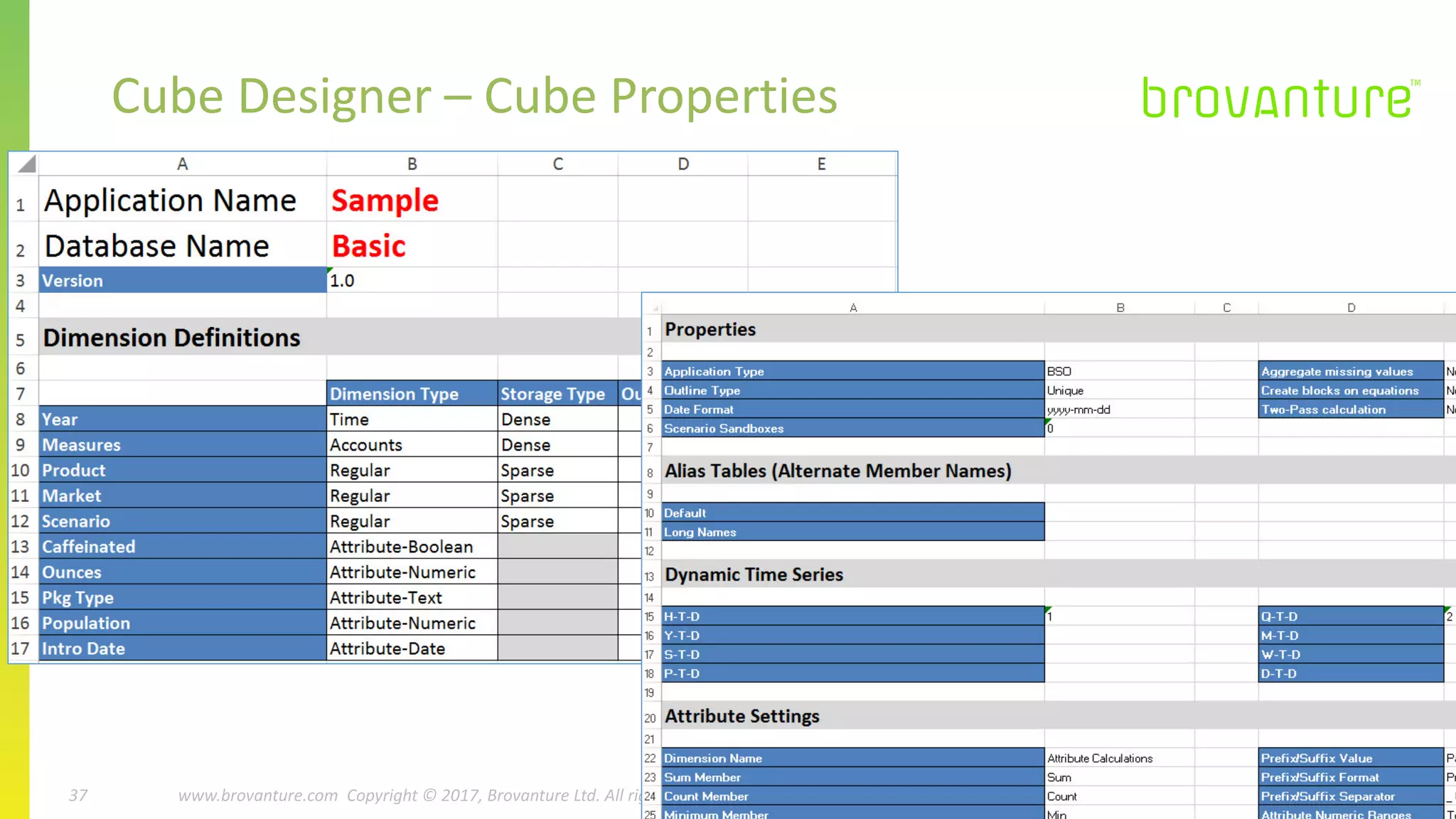Click the Storage Type column heading
The width and height of the screenshot is (1456, 819).
click(557, 394)
